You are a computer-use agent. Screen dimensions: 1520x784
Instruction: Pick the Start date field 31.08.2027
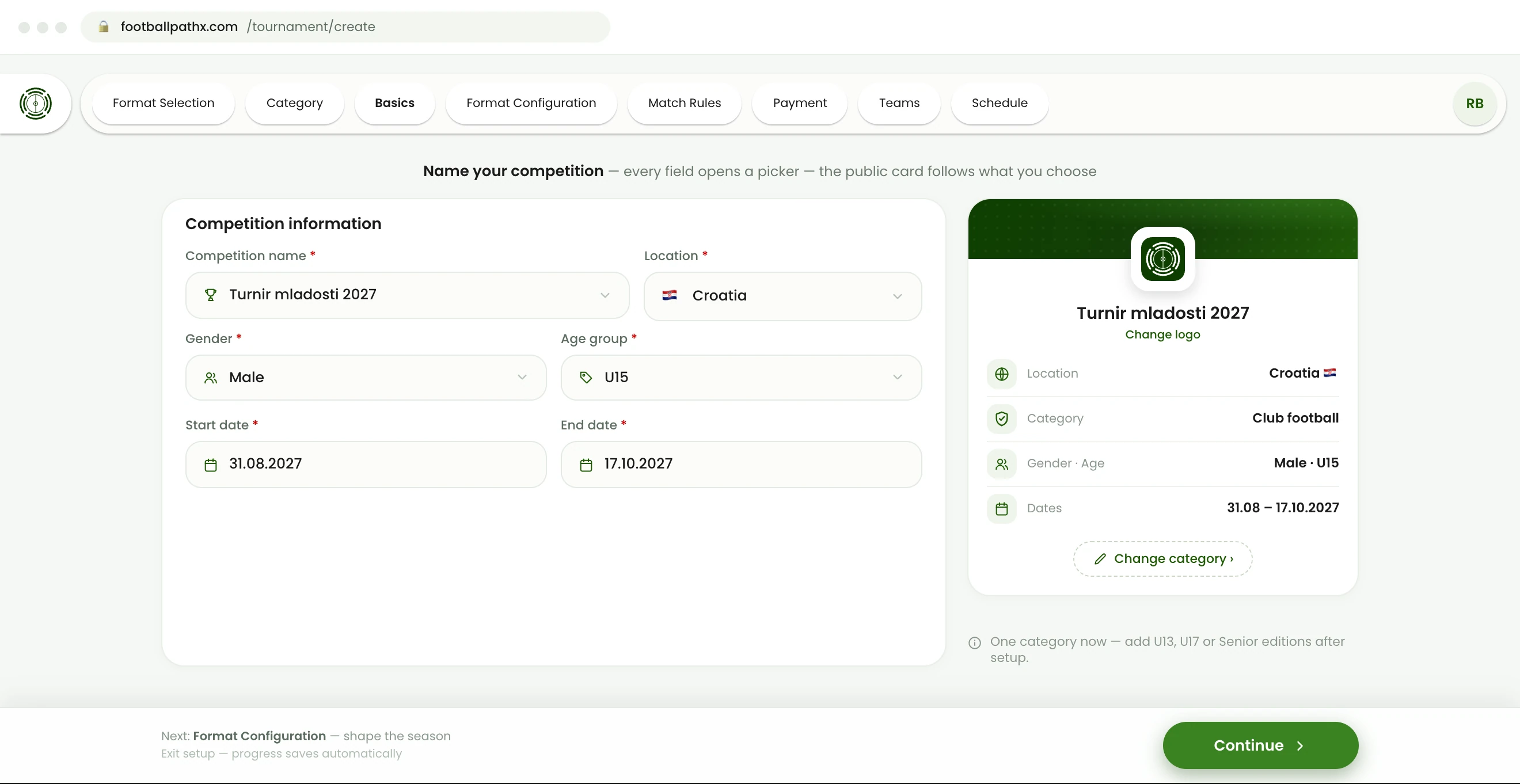pos(366,465)
